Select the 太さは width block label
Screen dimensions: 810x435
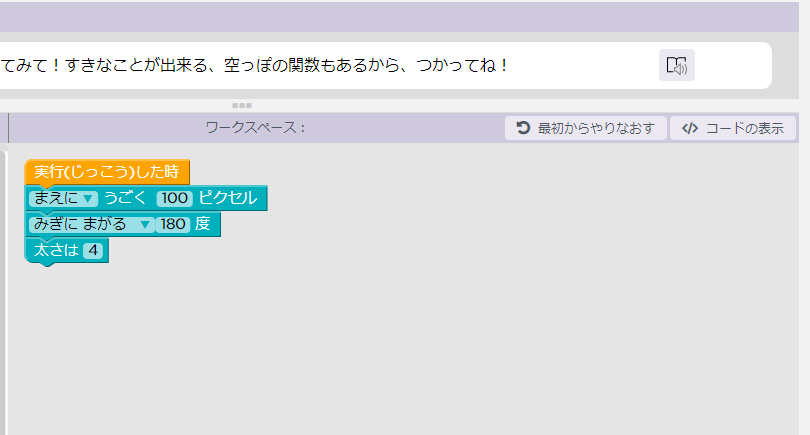coord(56,251)
